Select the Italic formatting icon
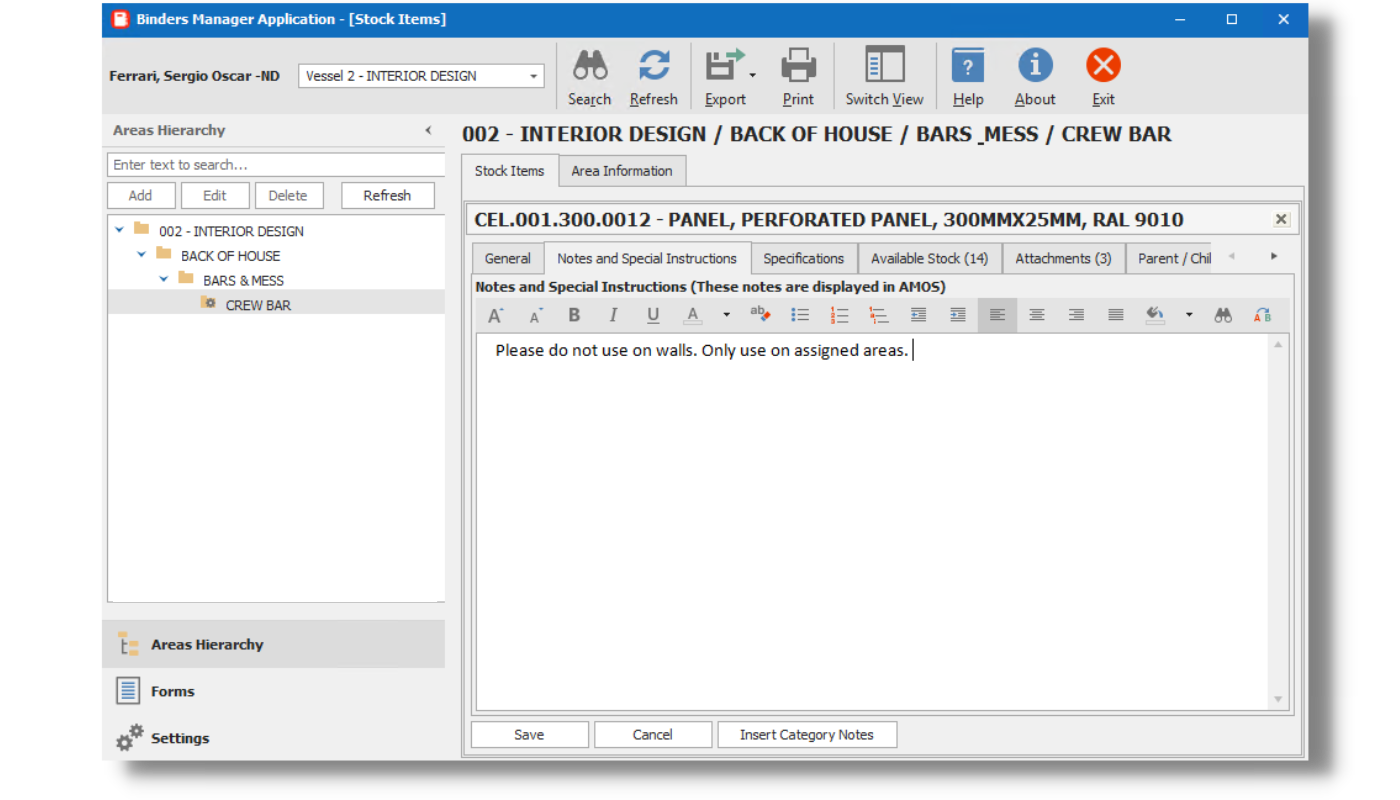 612,314
